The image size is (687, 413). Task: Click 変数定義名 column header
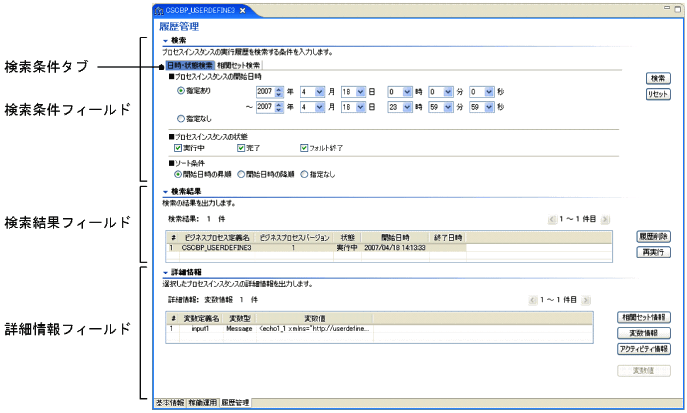[201, 318]
